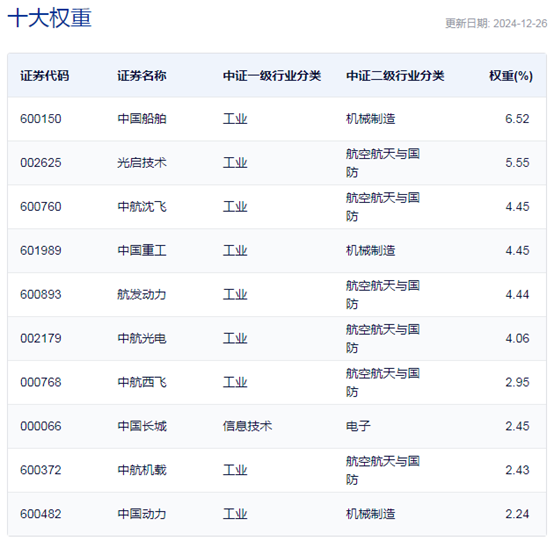Click 航空航天与国防 in the 航发动力 row
Viewport: 554px width, 548px height.
click(x=383, y=295)
